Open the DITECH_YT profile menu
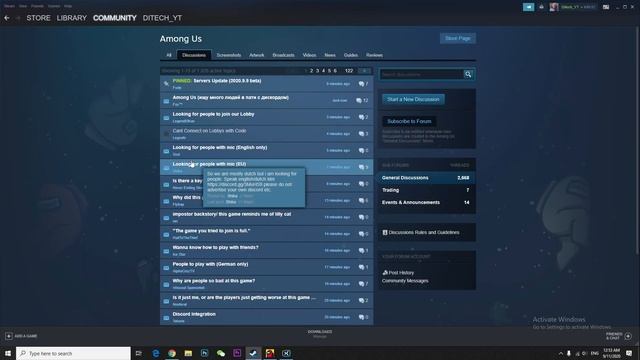640x360 pixels. [162, 18]
